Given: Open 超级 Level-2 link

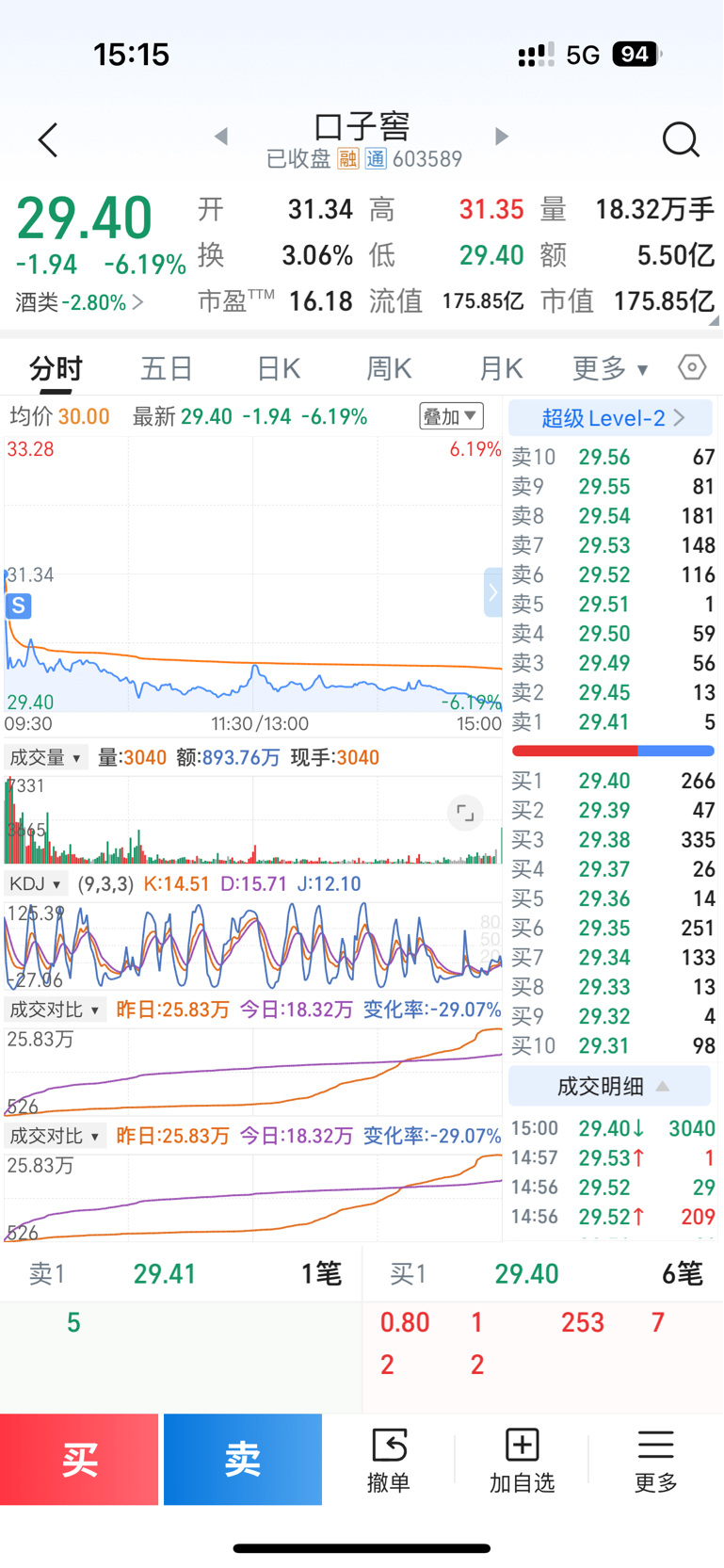Looking at the screenshot, I should click(610, 418).
